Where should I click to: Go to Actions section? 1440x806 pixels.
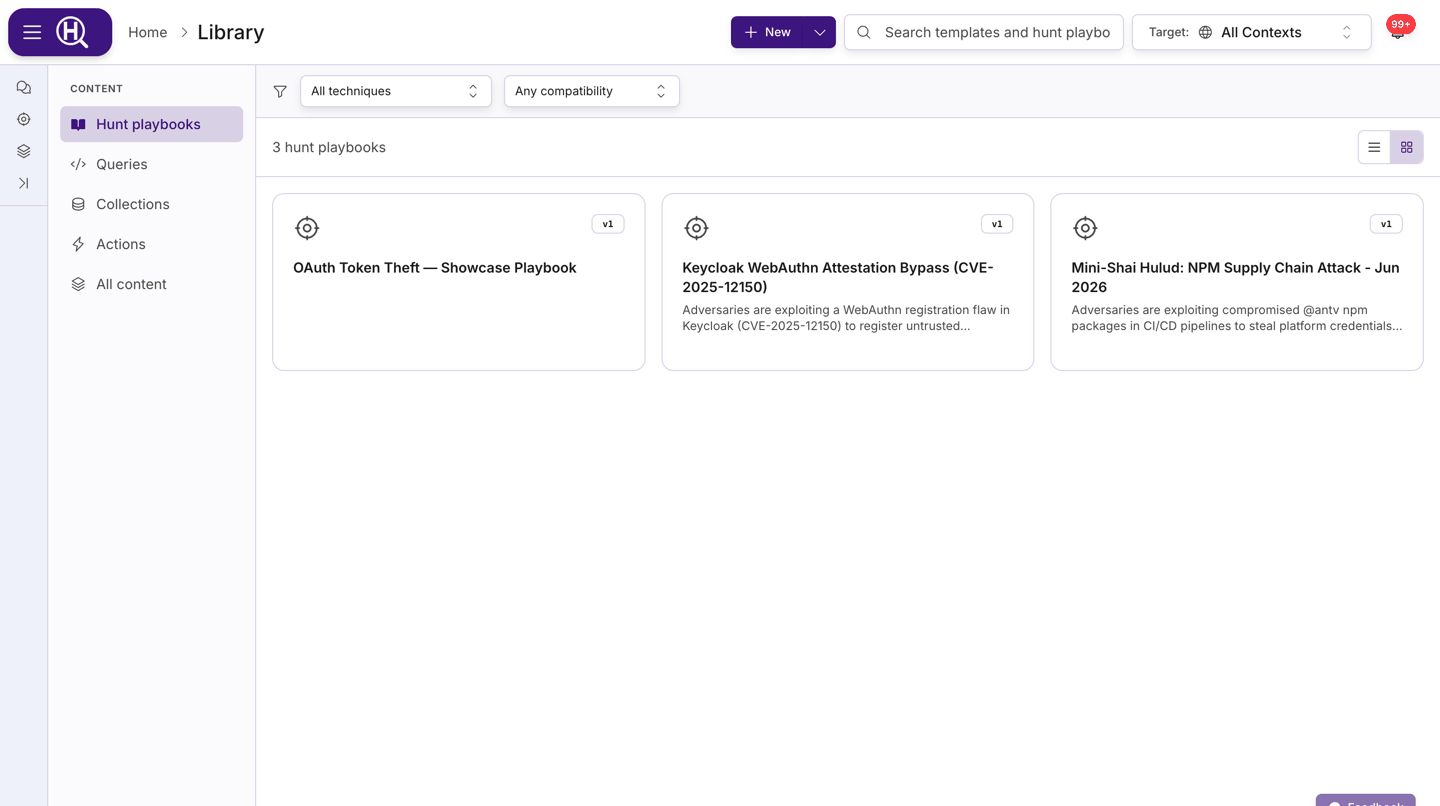pos(152,244)
